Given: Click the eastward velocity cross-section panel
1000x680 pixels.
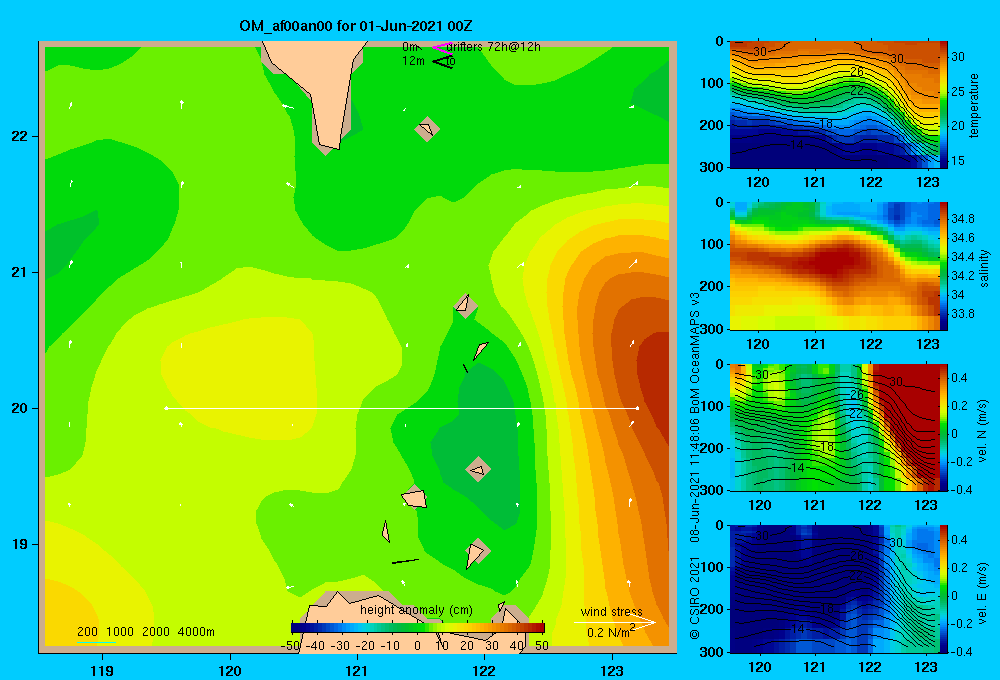Looking at the screenshot, I should [x=834, y=589].
